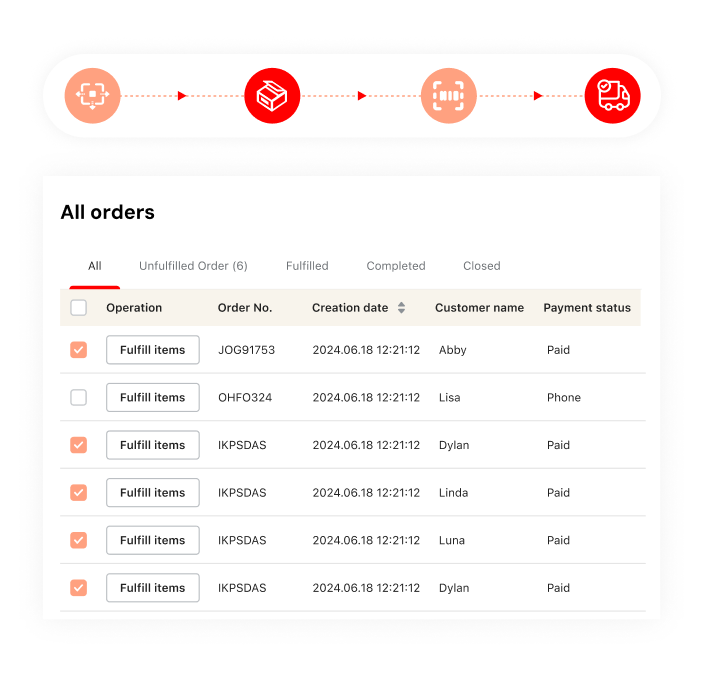This screenshot has width=701, height=680.
Task: Click the red package box icon
Action: (272, 96)
